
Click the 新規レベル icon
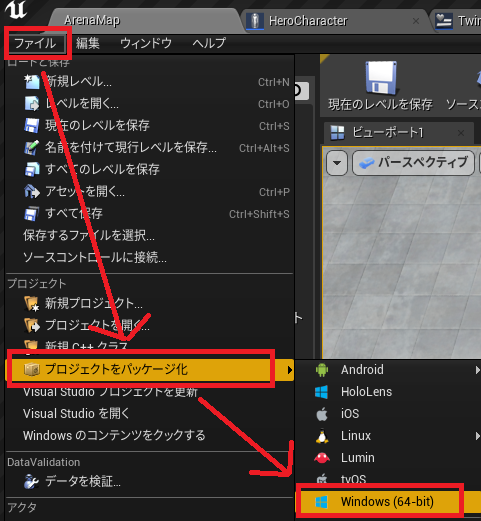point(32,82)
